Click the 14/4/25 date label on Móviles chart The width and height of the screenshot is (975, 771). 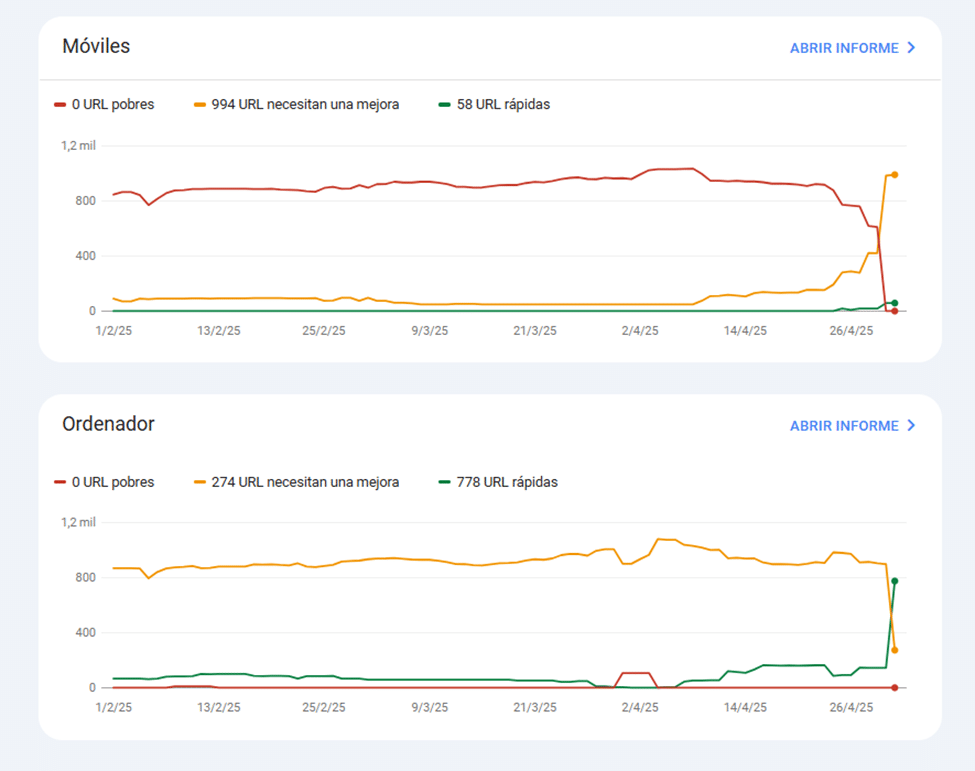[x=746, y=331]
